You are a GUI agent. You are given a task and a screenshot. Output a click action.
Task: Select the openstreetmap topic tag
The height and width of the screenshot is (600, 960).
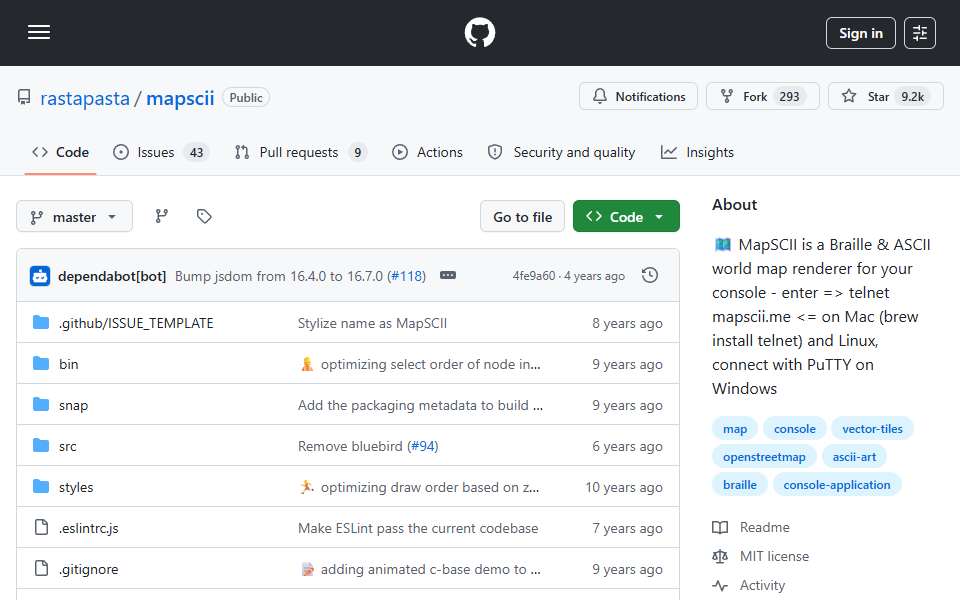[x=764, y=457]
